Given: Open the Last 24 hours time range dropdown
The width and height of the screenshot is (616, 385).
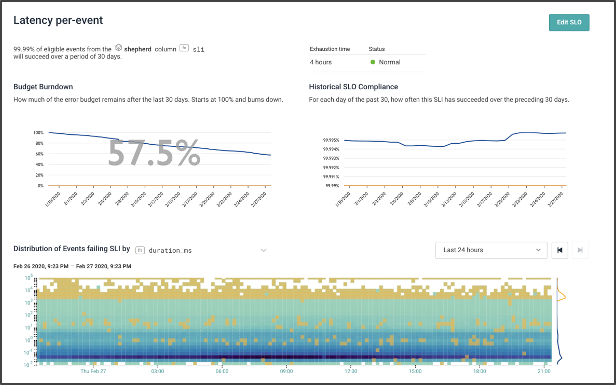Looking at the screenshot, I should tap(491, 250).
